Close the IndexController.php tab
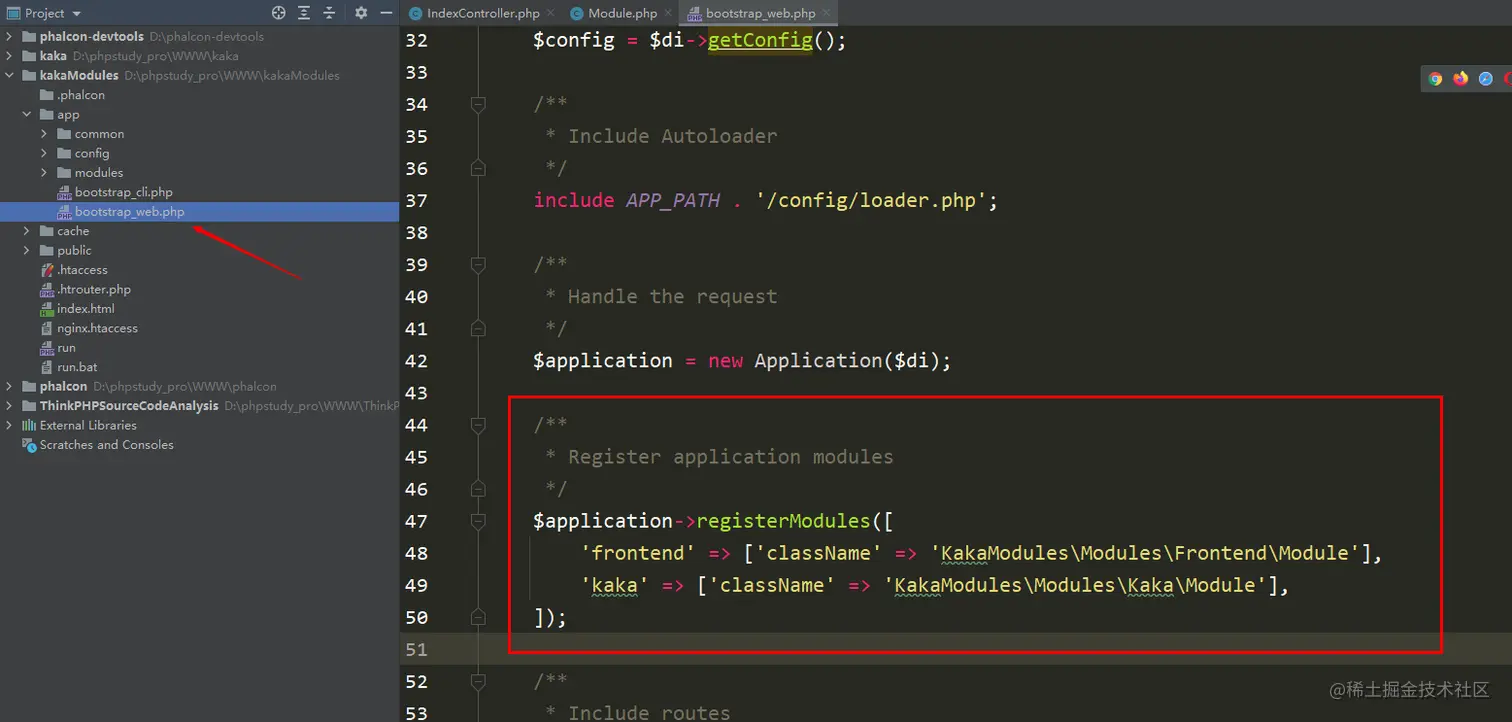1512x722 pixels. click(x=551, y=13)
